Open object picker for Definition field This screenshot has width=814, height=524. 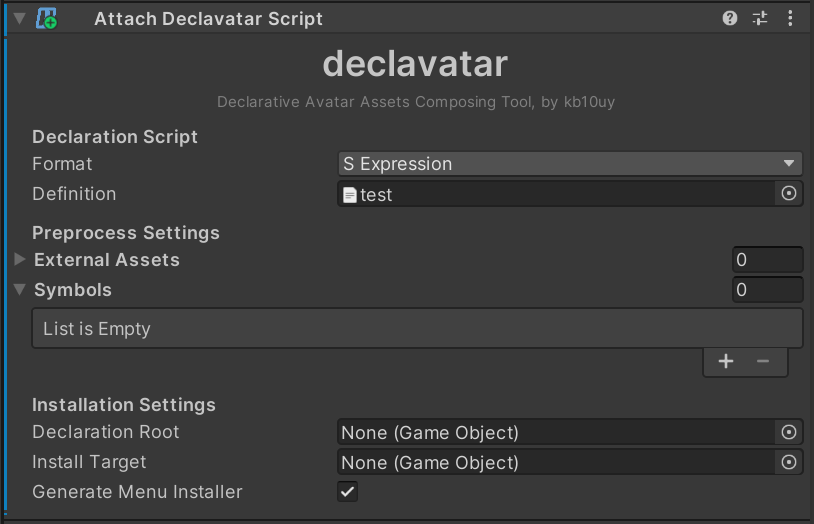[789, 194]
